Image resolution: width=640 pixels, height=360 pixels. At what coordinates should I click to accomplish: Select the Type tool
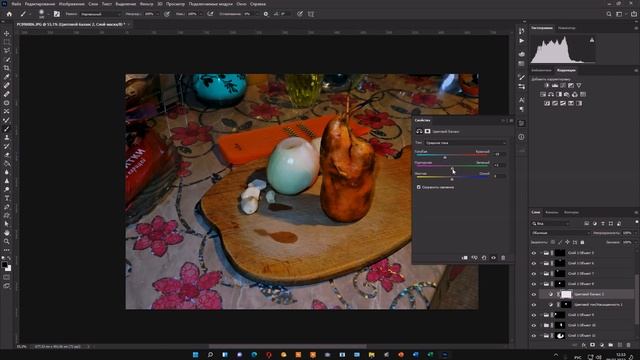point(7,198)
